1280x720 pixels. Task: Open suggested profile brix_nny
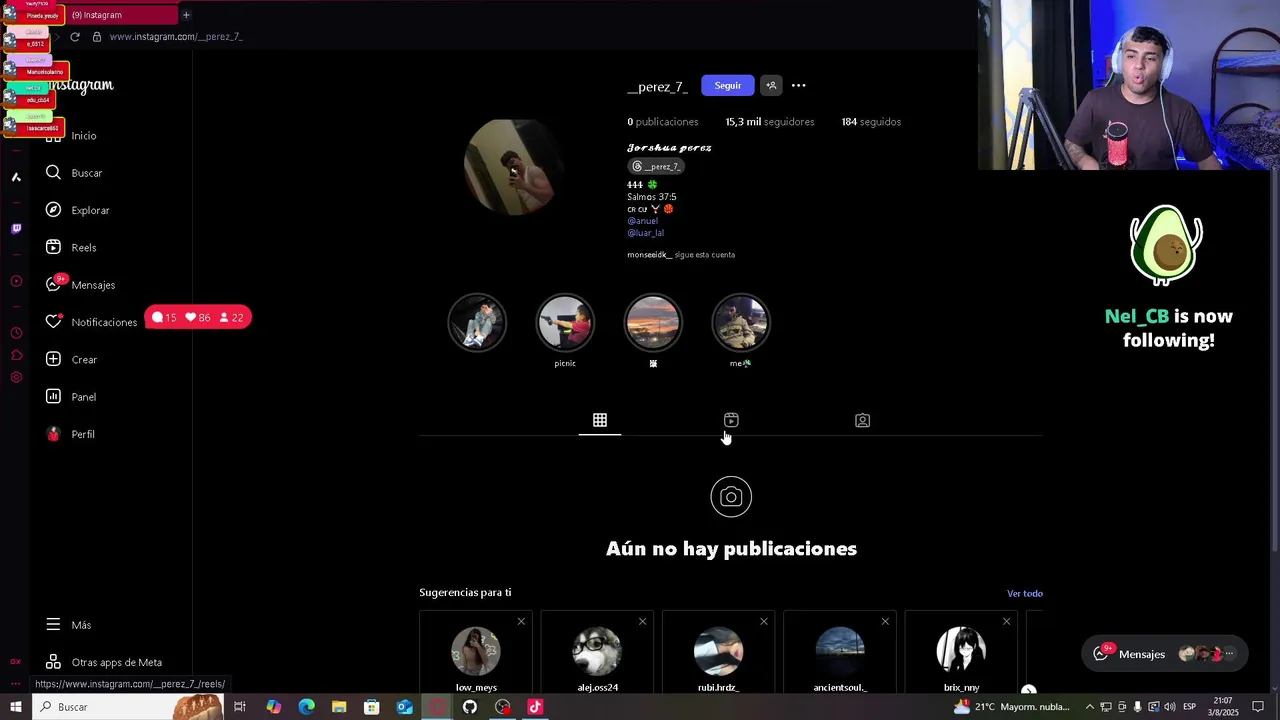(x=961, y=652)
